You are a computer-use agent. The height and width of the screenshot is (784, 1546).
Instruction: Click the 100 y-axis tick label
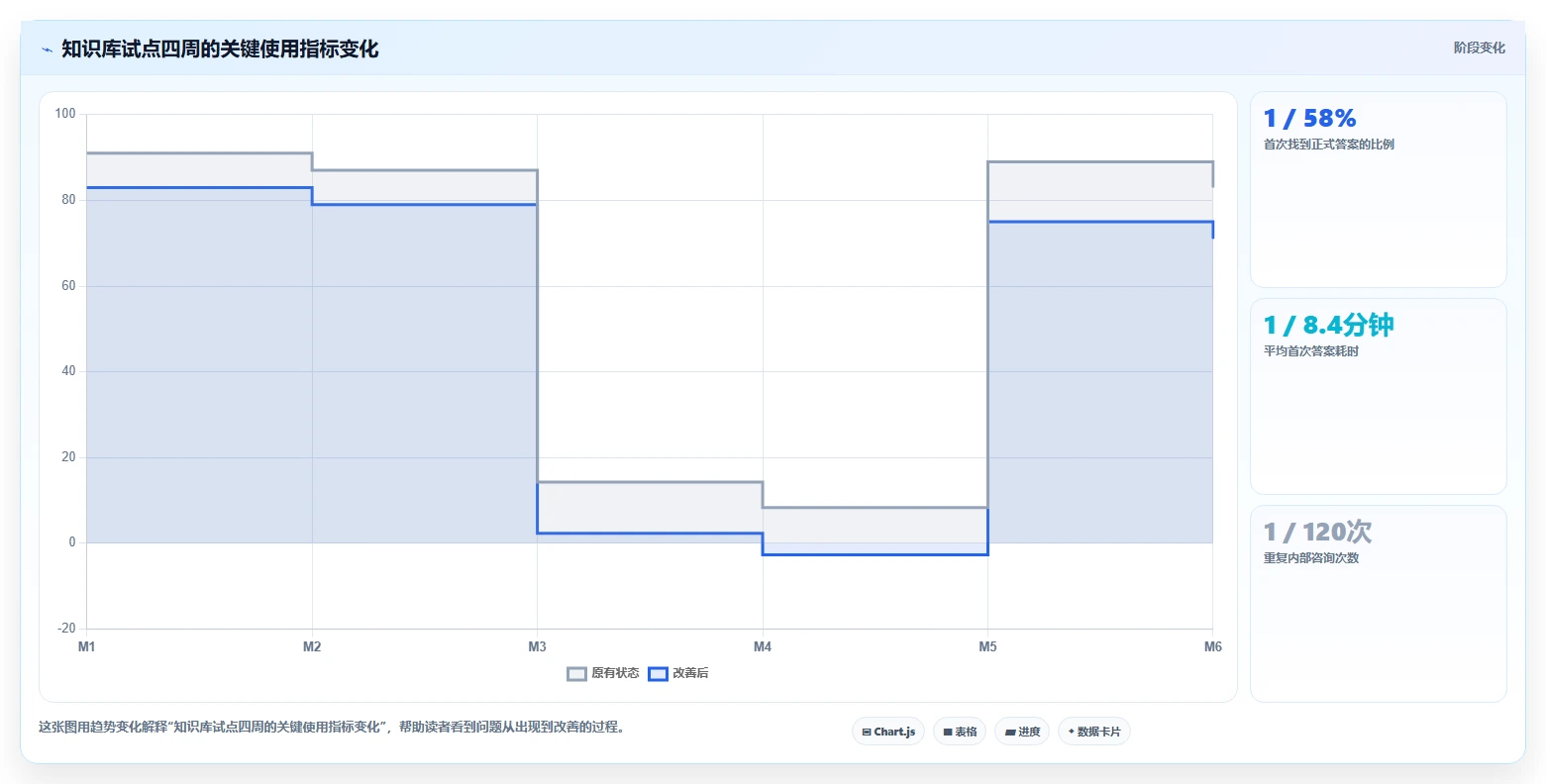click(65, 114)
